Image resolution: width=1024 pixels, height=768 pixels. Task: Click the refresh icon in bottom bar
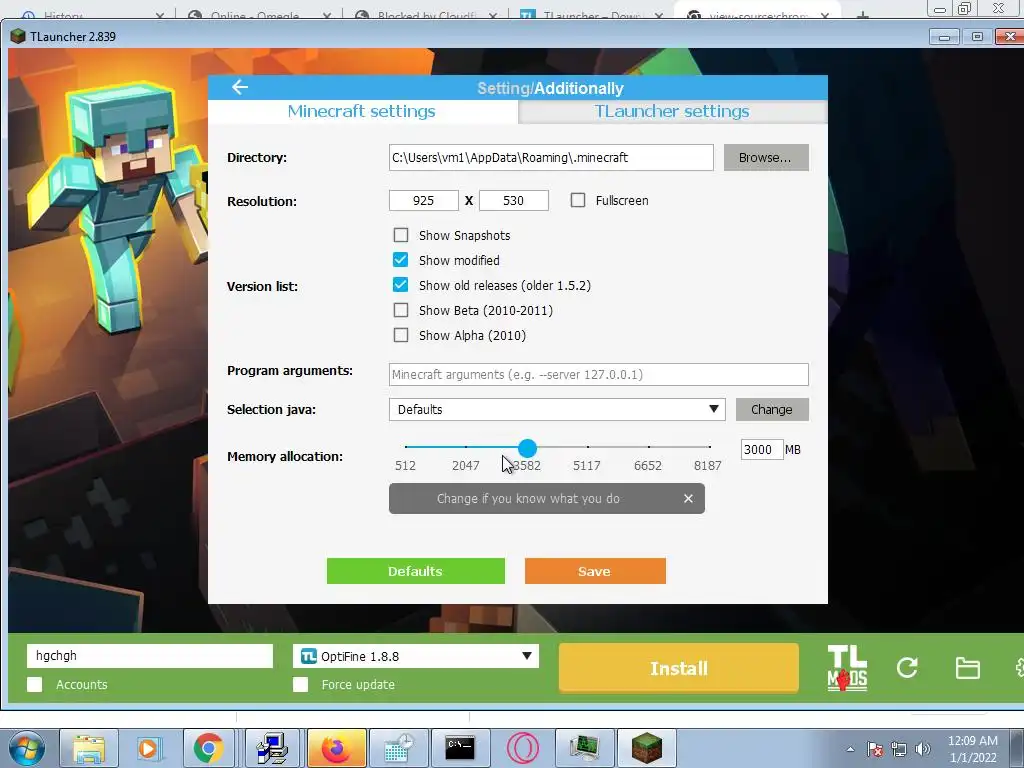pos(907,667)
